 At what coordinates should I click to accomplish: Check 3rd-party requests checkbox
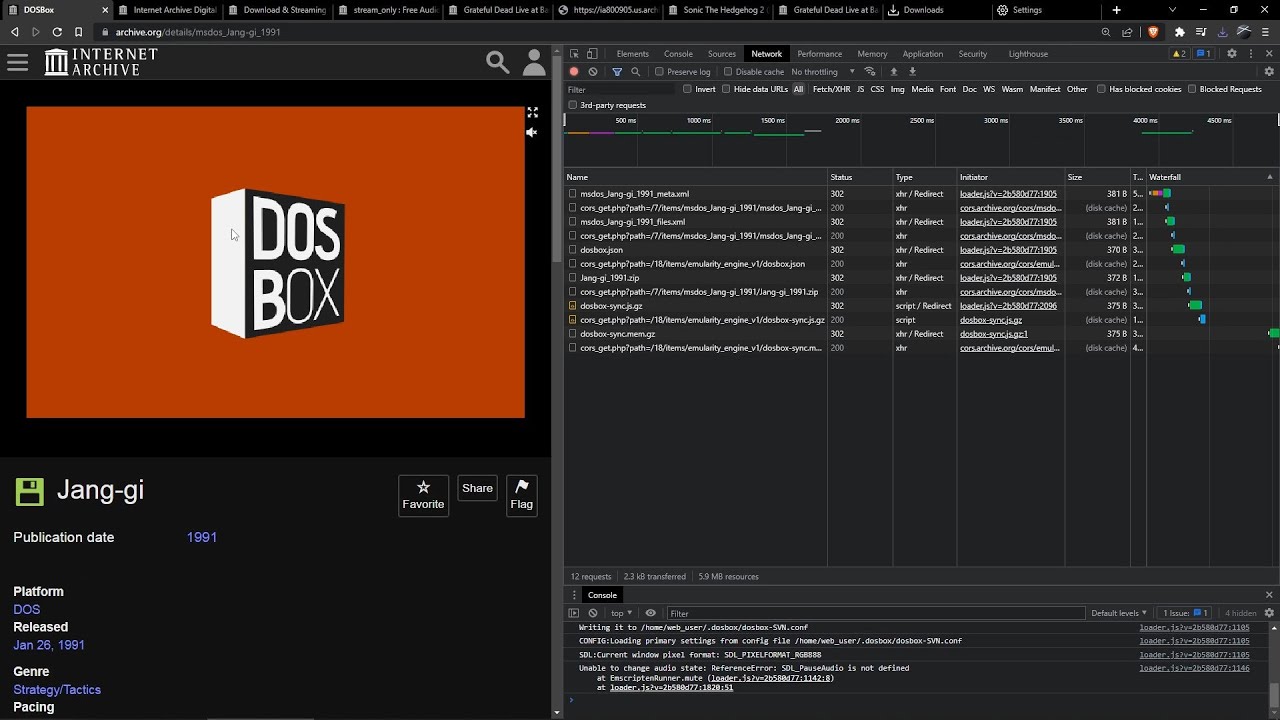pos(573,105)
